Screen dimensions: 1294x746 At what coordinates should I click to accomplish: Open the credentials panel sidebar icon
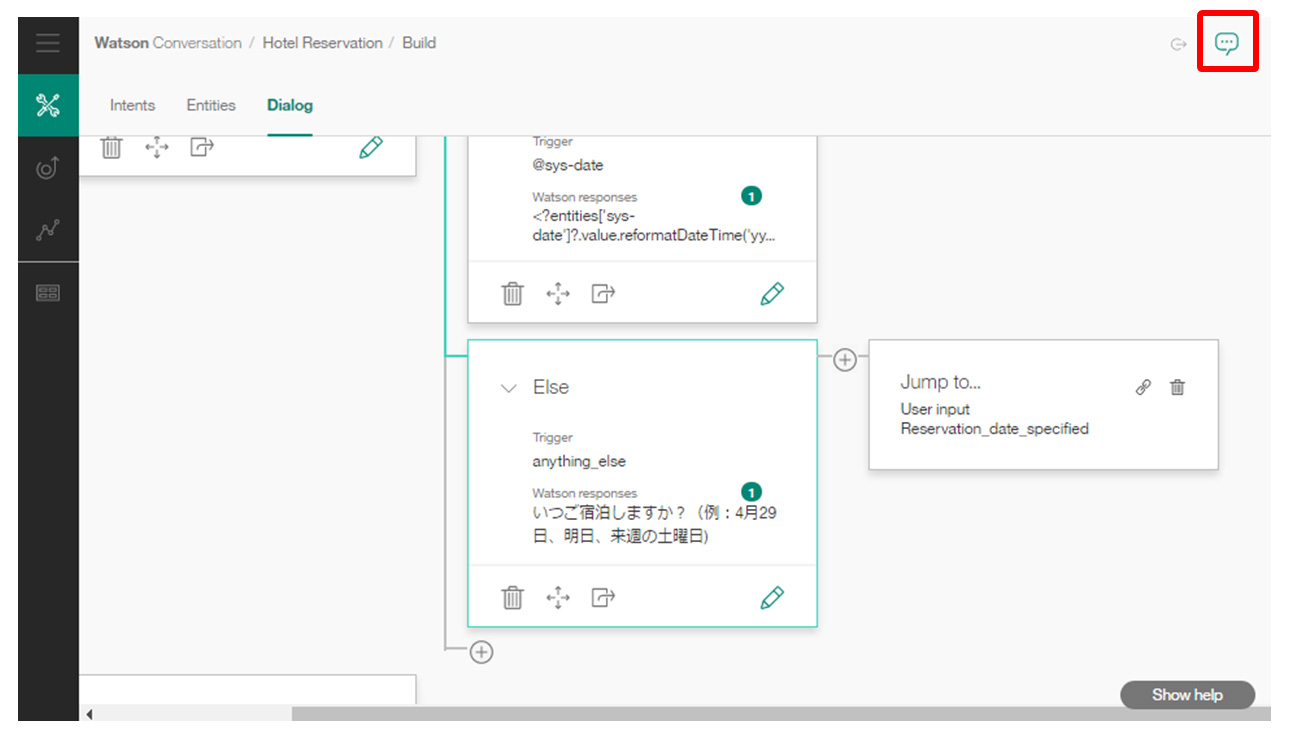pyautogui.click(x=48, y=293)
